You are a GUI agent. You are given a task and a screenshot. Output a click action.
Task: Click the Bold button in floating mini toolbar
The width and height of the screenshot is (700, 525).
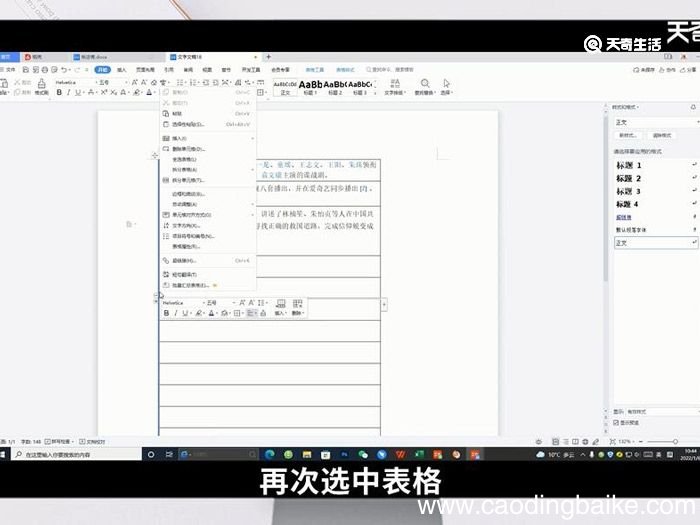166,313
